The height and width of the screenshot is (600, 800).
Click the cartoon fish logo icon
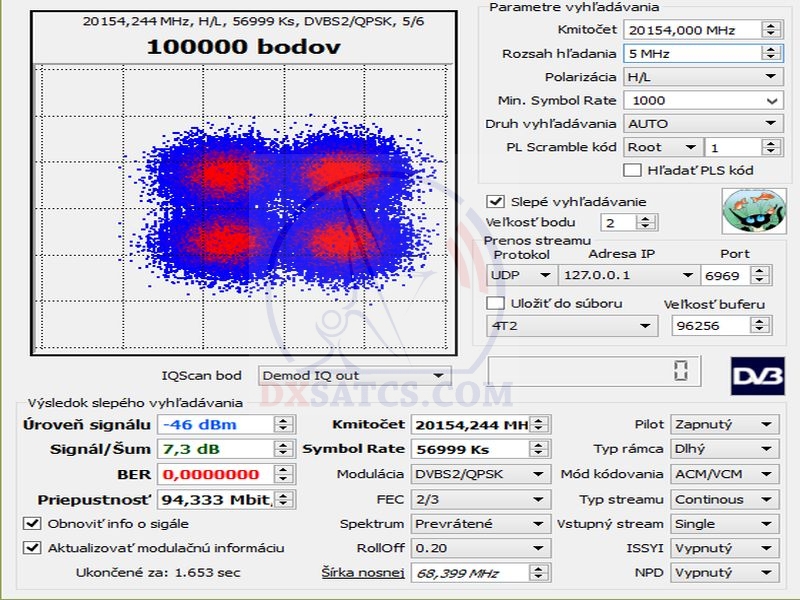(x=747, y=211)
